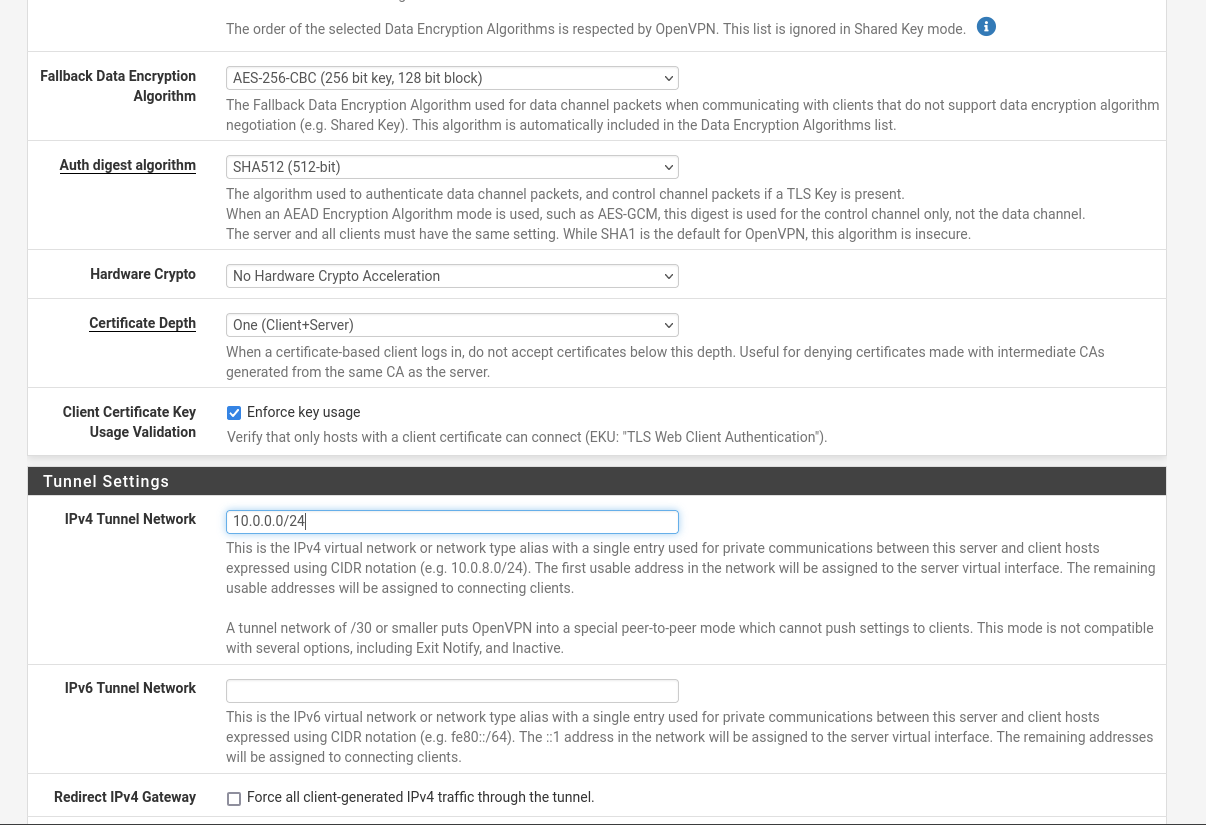1206x825 pixels.
Task: Click the underlined Certificate Depth label
Action: 142,323
